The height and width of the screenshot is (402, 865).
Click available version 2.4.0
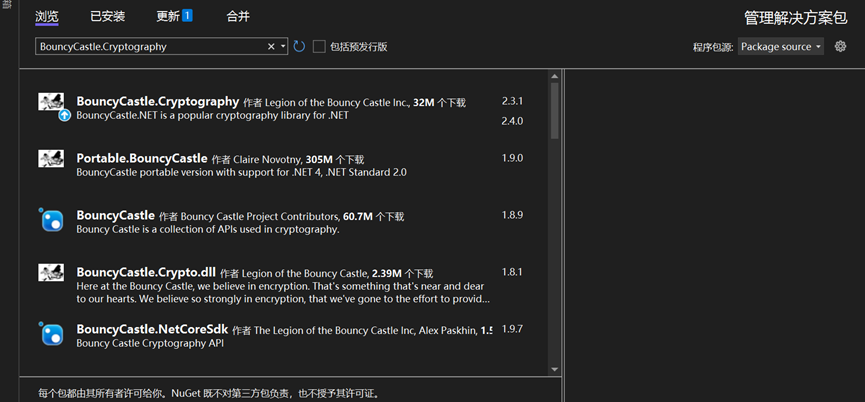click(x=512, y=121)
